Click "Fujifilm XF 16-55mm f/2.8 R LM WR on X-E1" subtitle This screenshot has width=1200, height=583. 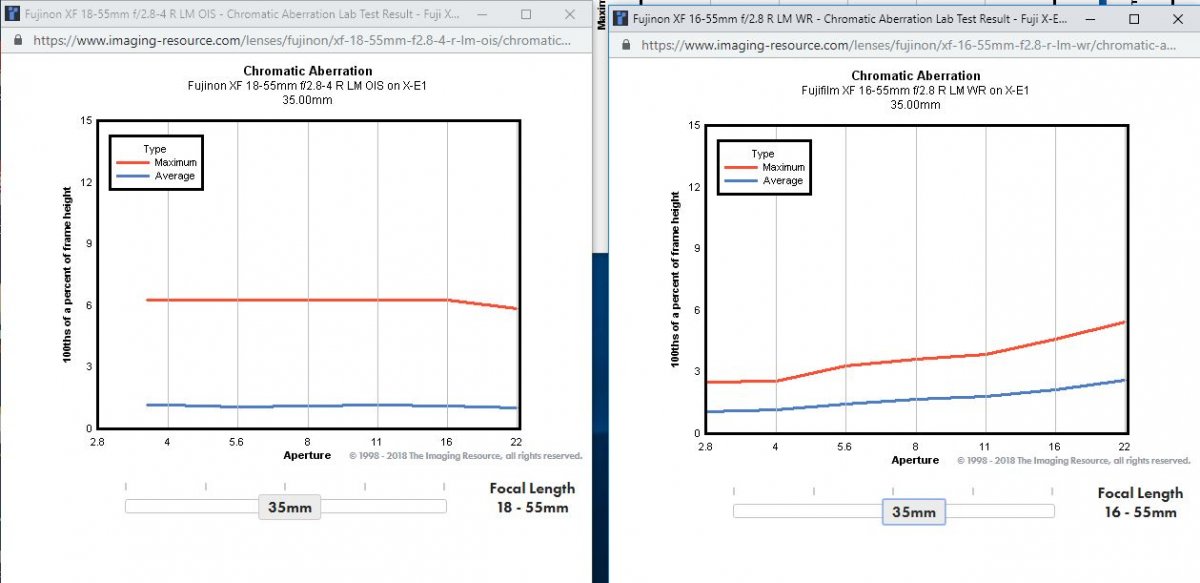(x=915, y=90)
